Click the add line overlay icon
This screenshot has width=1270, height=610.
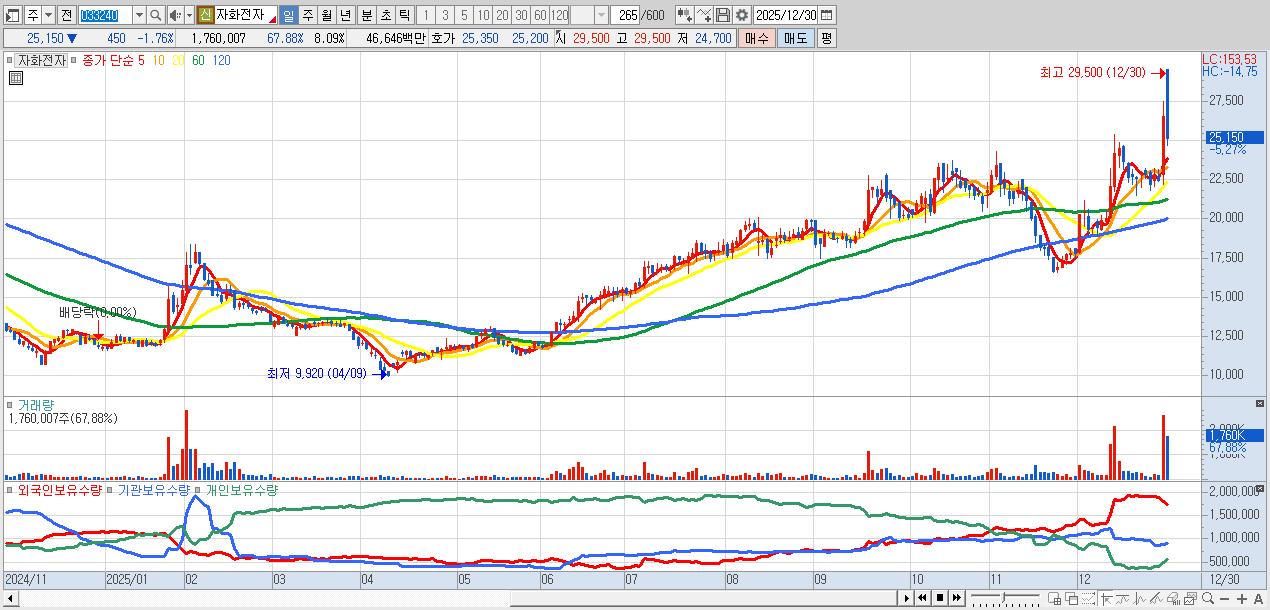[703, 15]
